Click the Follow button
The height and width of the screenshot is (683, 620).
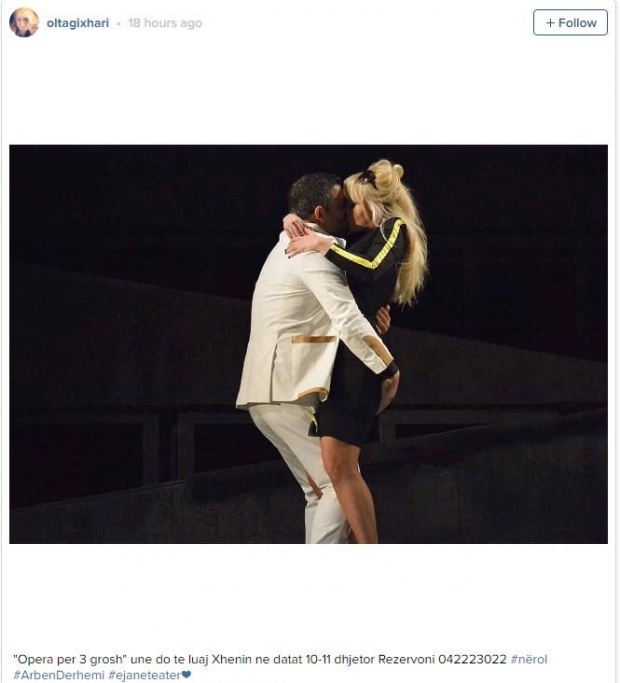(x=570, y=23)
